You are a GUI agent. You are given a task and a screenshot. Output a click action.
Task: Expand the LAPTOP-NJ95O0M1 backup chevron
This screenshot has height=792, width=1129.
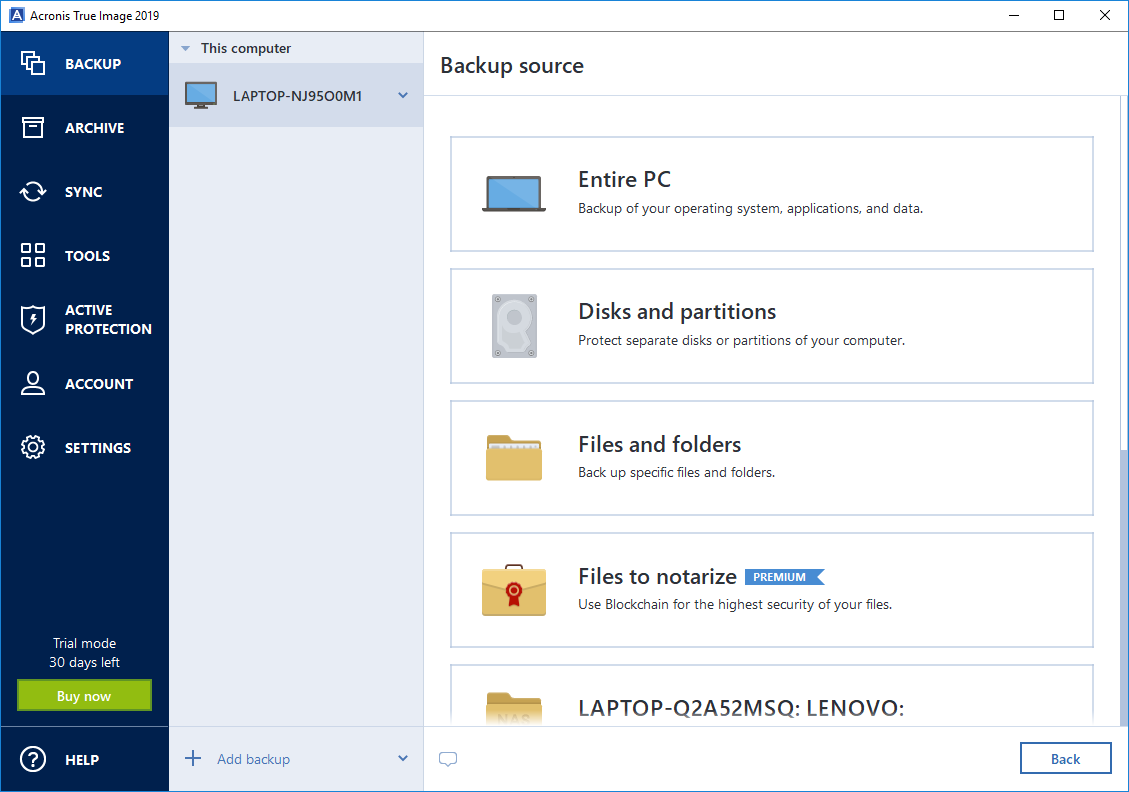pyautogui.click(x=403, y=96)
